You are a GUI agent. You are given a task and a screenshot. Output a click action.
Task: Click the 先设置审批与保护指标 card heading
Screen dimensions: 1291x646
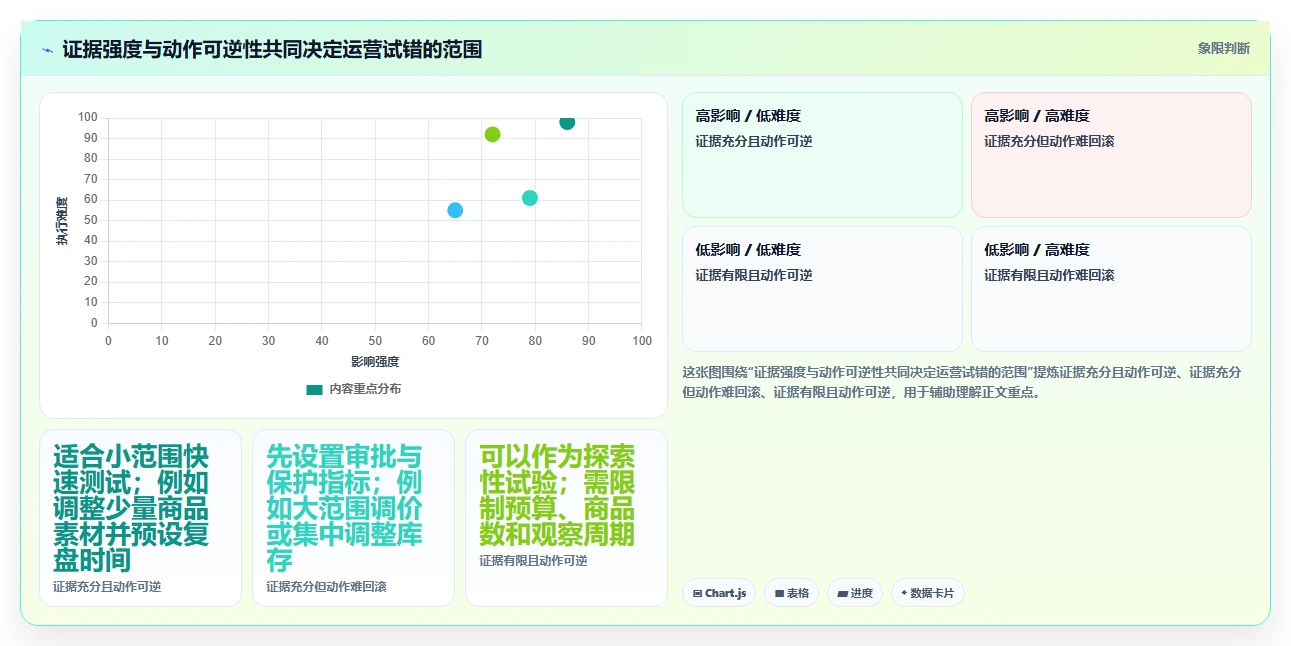(x=344, y=508)
